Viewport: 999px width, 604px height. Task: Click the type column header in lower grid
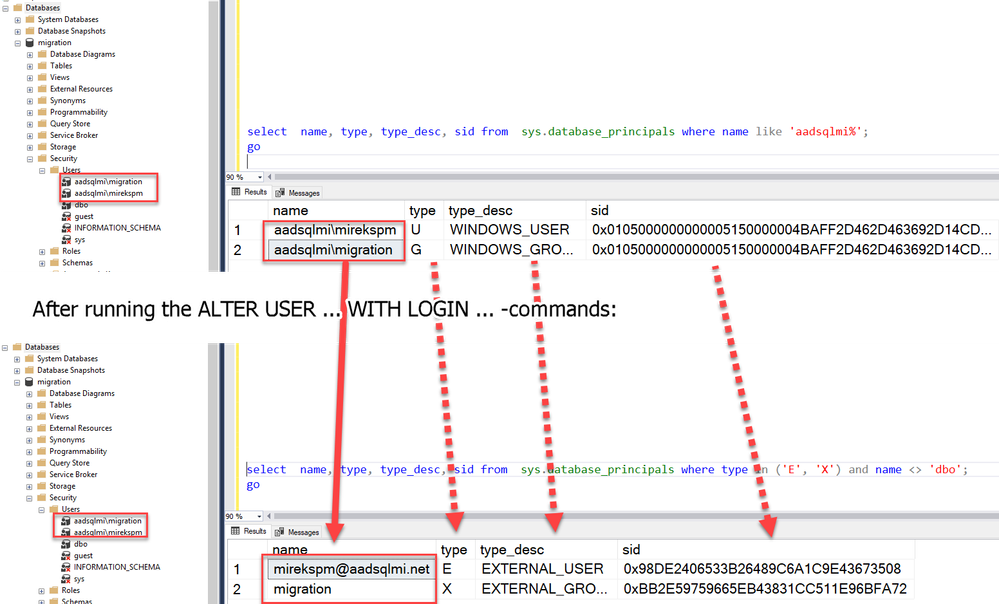pos(456,549)
